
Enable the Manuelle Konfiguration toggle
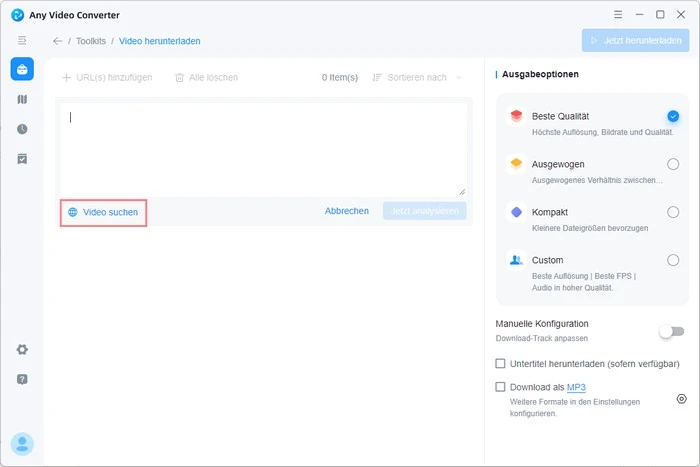coord(672,331)
